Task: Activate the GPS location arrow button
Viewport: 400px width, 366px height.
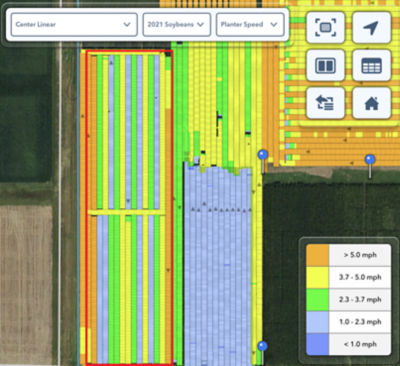Action: (x=371, y=28)
